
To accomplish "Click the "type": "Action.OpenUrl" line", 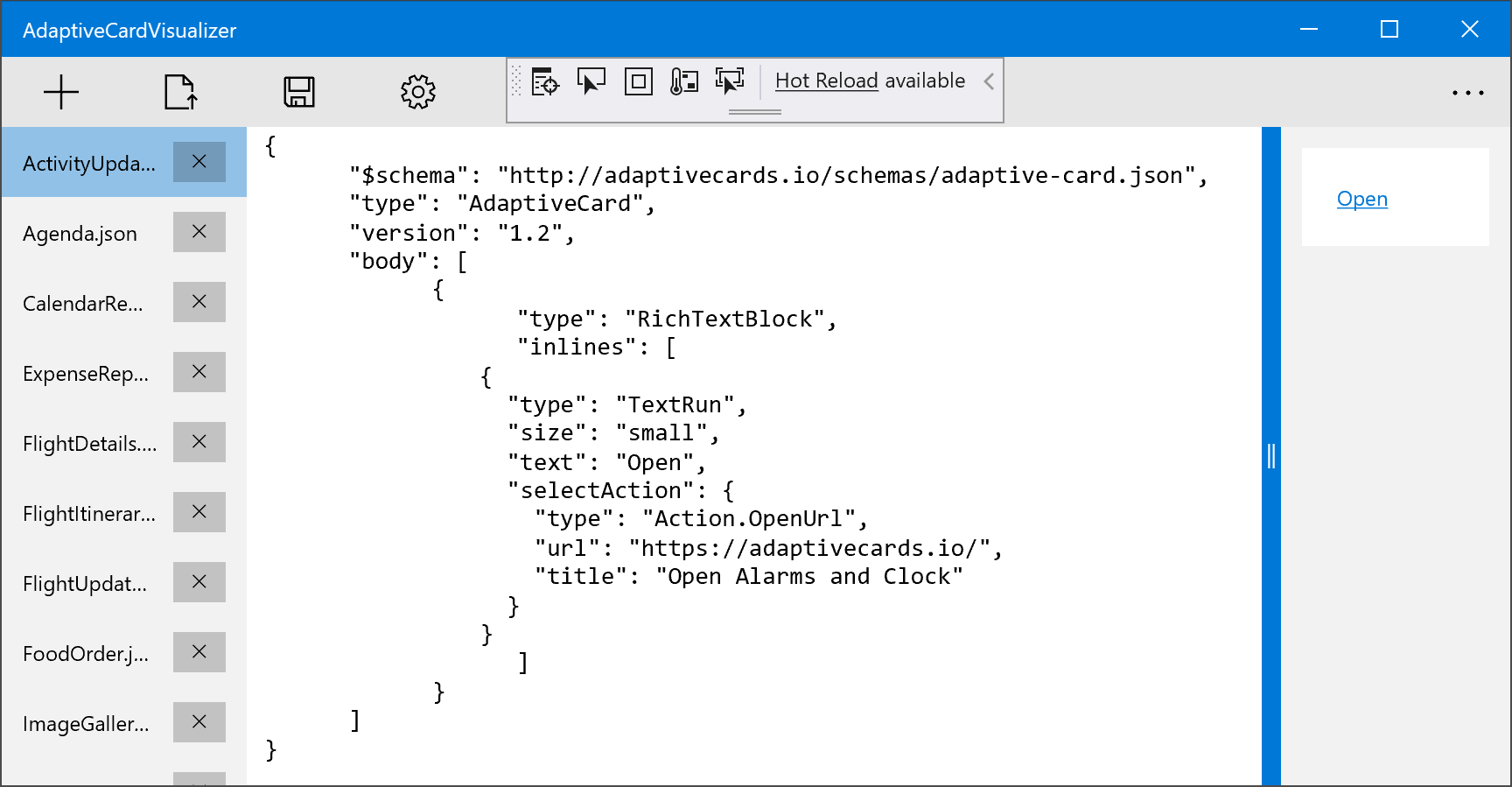I will [702, 519].
